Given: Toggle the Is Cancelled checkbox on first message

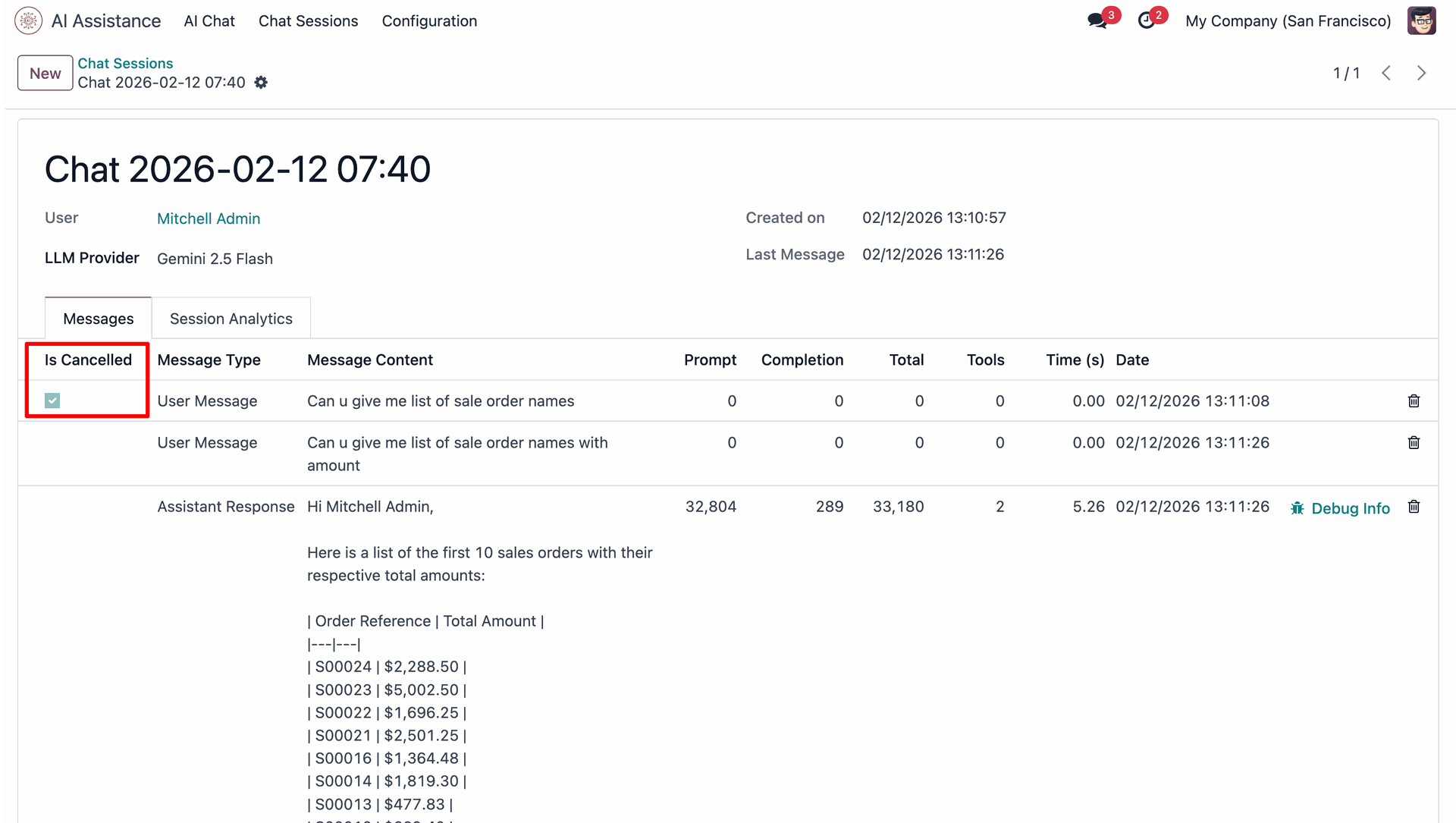Looking at the screenshot, I should pyautogui.click(x=52, y=401).
